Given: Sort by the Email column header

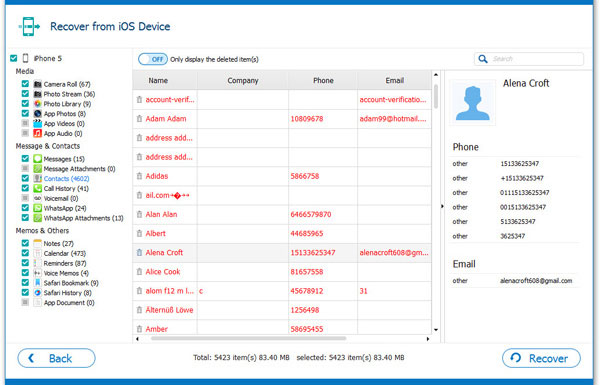Looking at the screenshot, I should click(395, 80).
